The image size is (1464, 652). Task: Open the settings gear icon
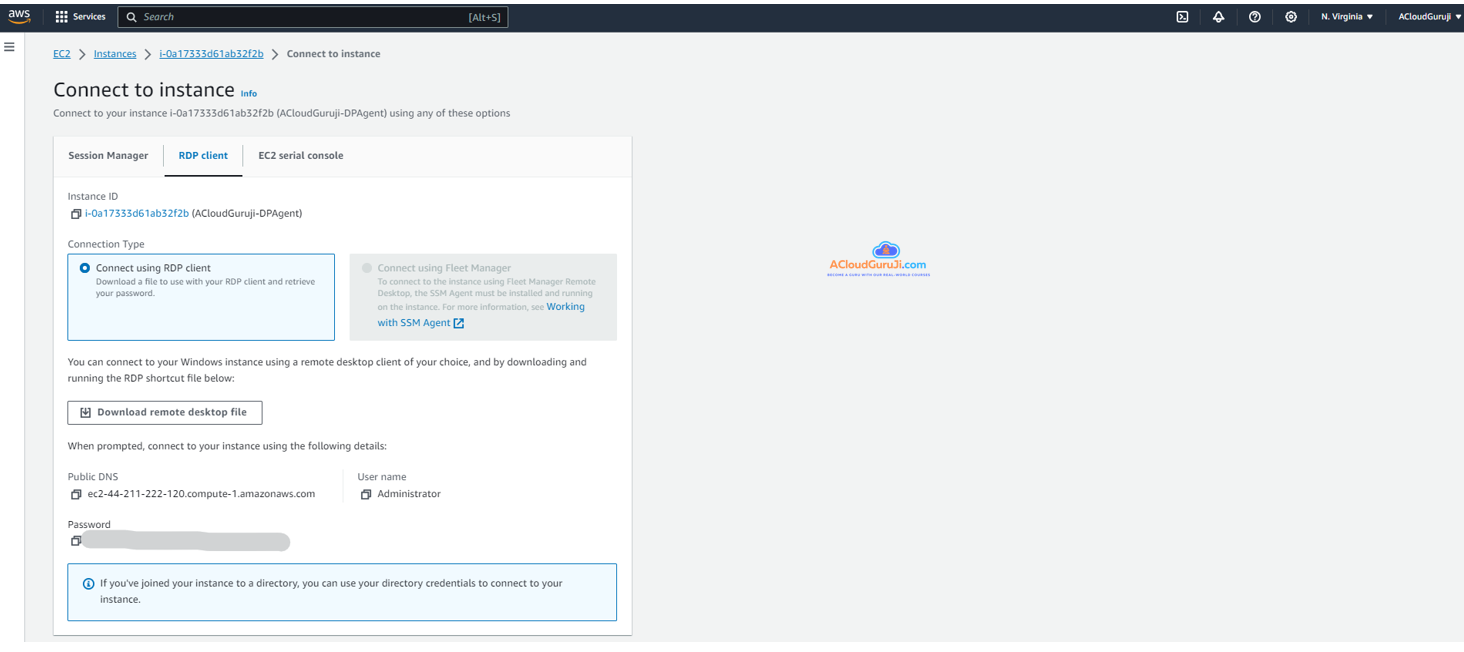tap(1291, 17)
